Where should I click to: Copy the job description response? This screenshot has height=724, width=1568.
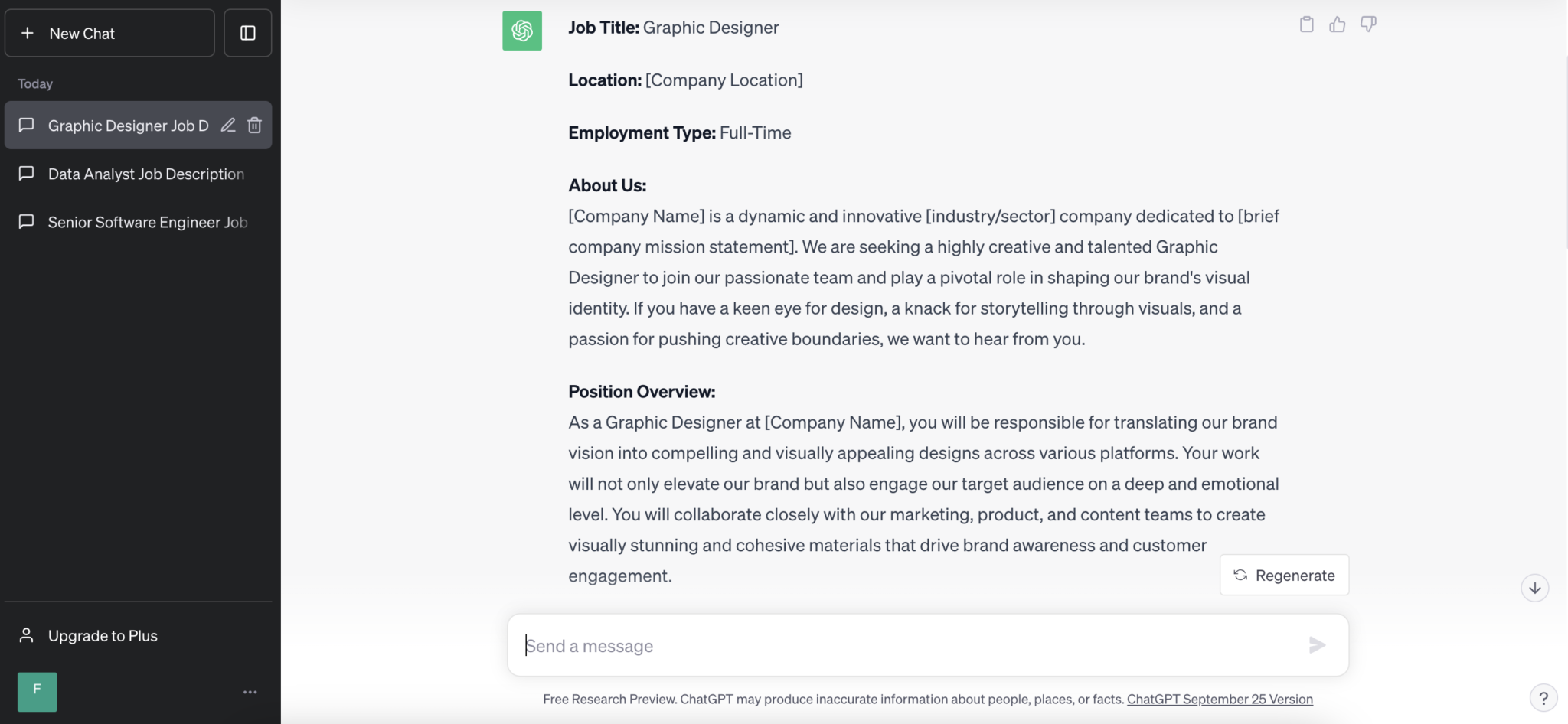click(x=1306, y=24)
